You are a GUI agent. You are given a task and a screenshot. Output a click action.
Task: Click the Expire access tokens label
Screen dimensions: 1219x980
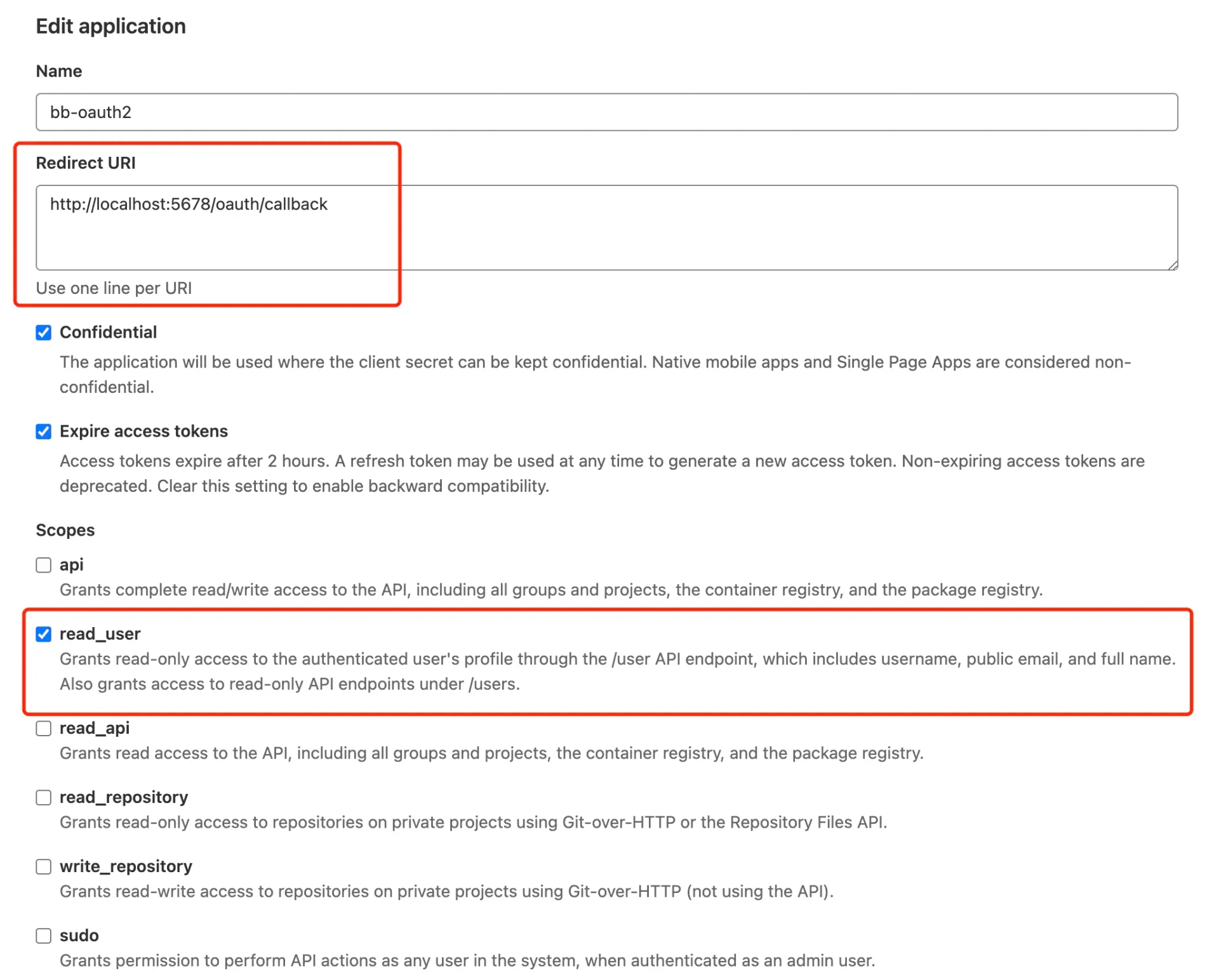[143, 432]
